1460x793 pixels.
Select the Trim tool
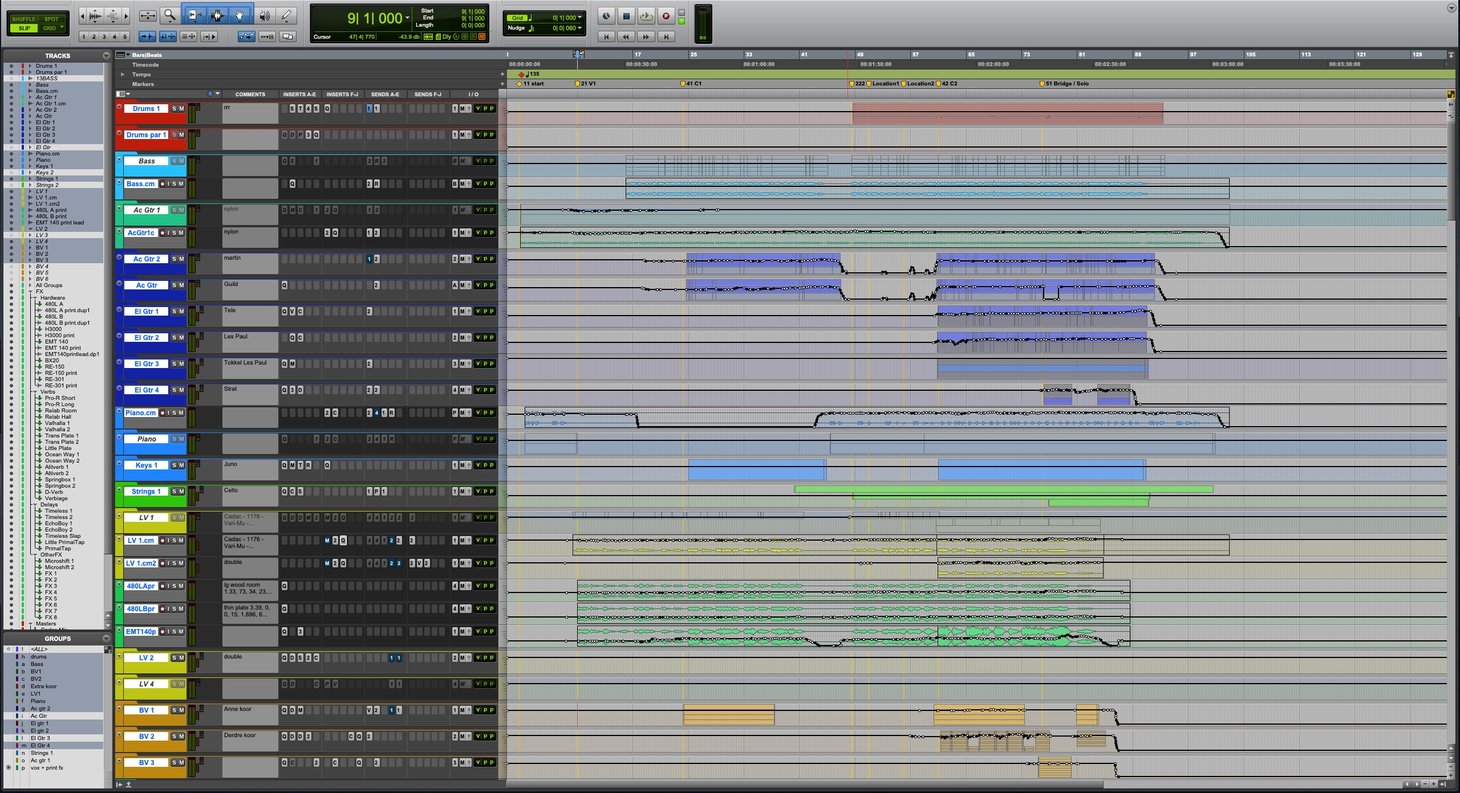[194, 15]
